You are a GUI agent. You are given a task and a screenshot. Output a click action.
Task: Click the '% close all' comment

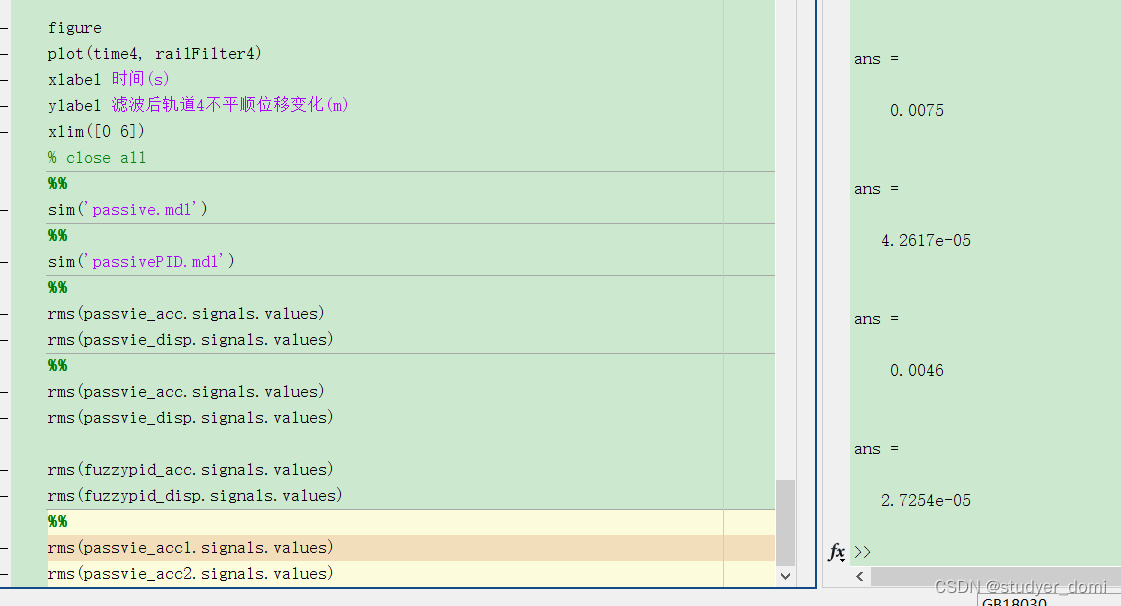[97, 158]
